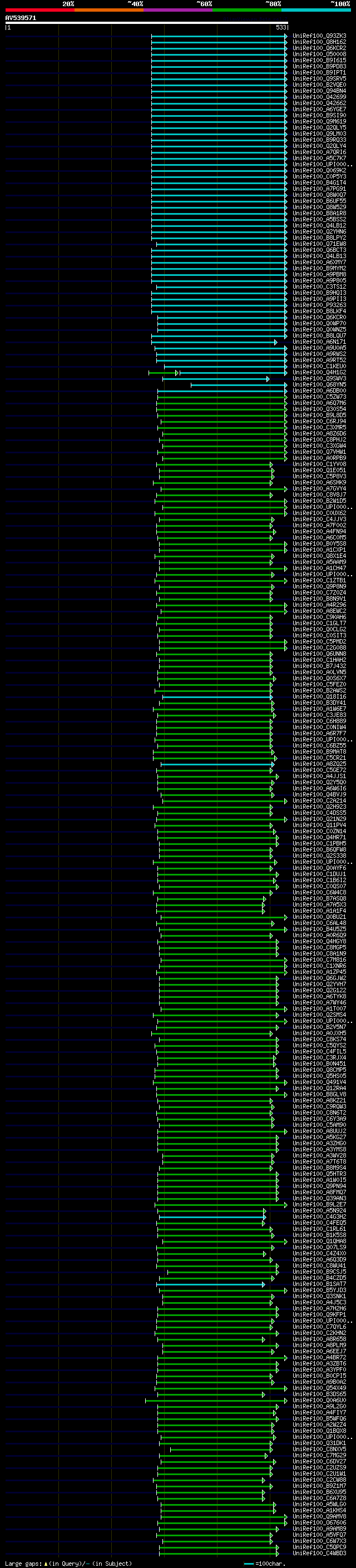The width and height of the screenshot is (356, 1568).
Task: Open hit UniRef100_Q9SRV5
Action: coord(319,78)
